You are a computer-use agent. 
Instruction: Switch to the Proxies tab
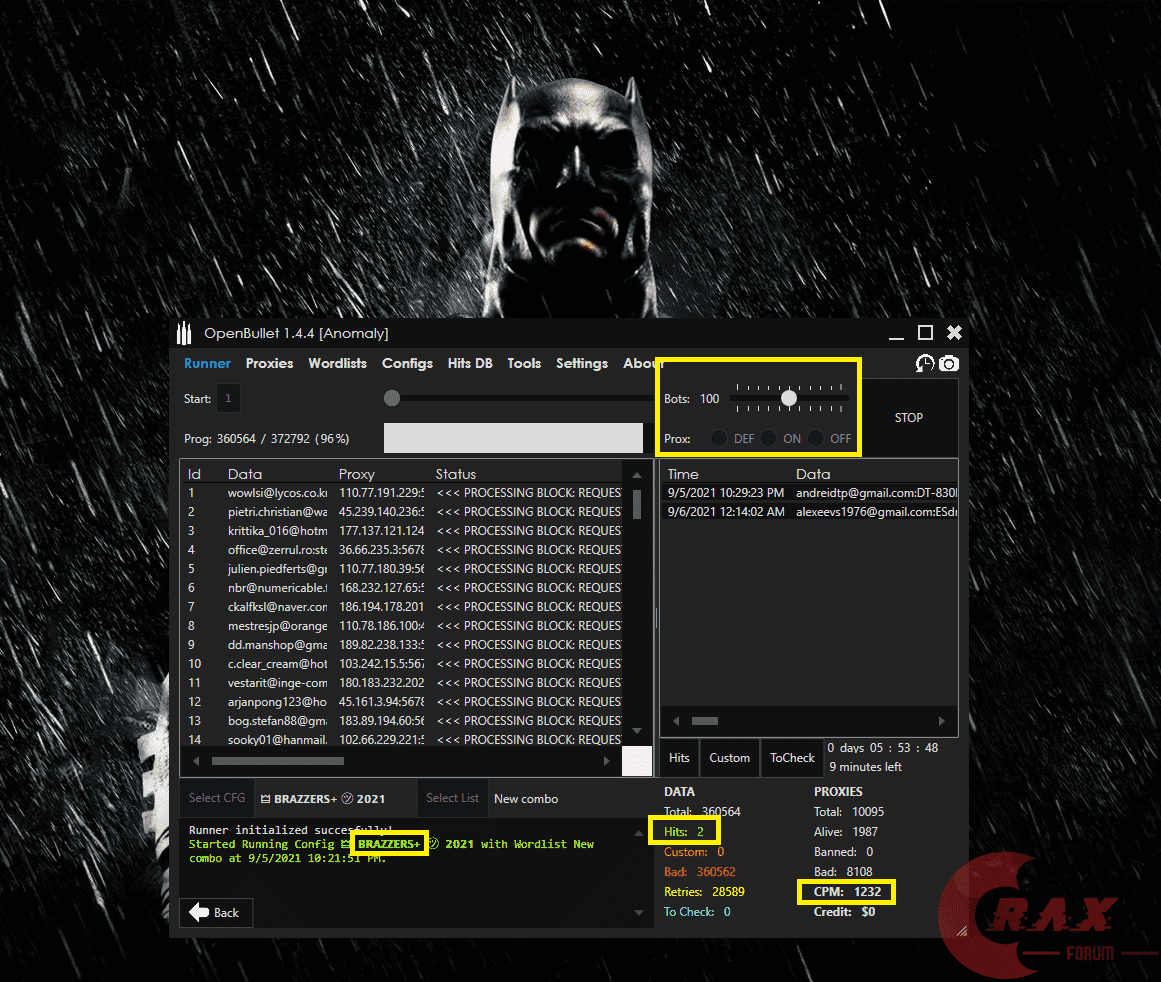tap(269, 363)
